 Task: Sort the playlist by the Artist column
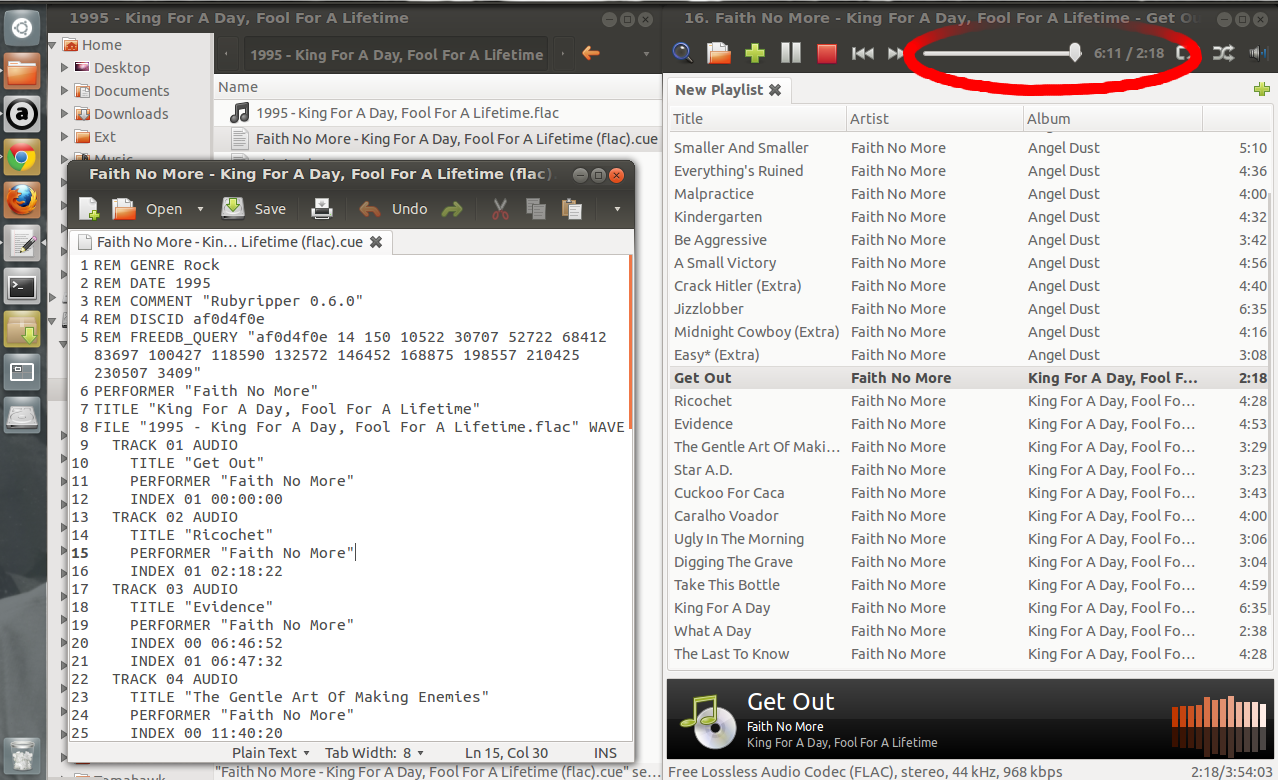point(935,118)
